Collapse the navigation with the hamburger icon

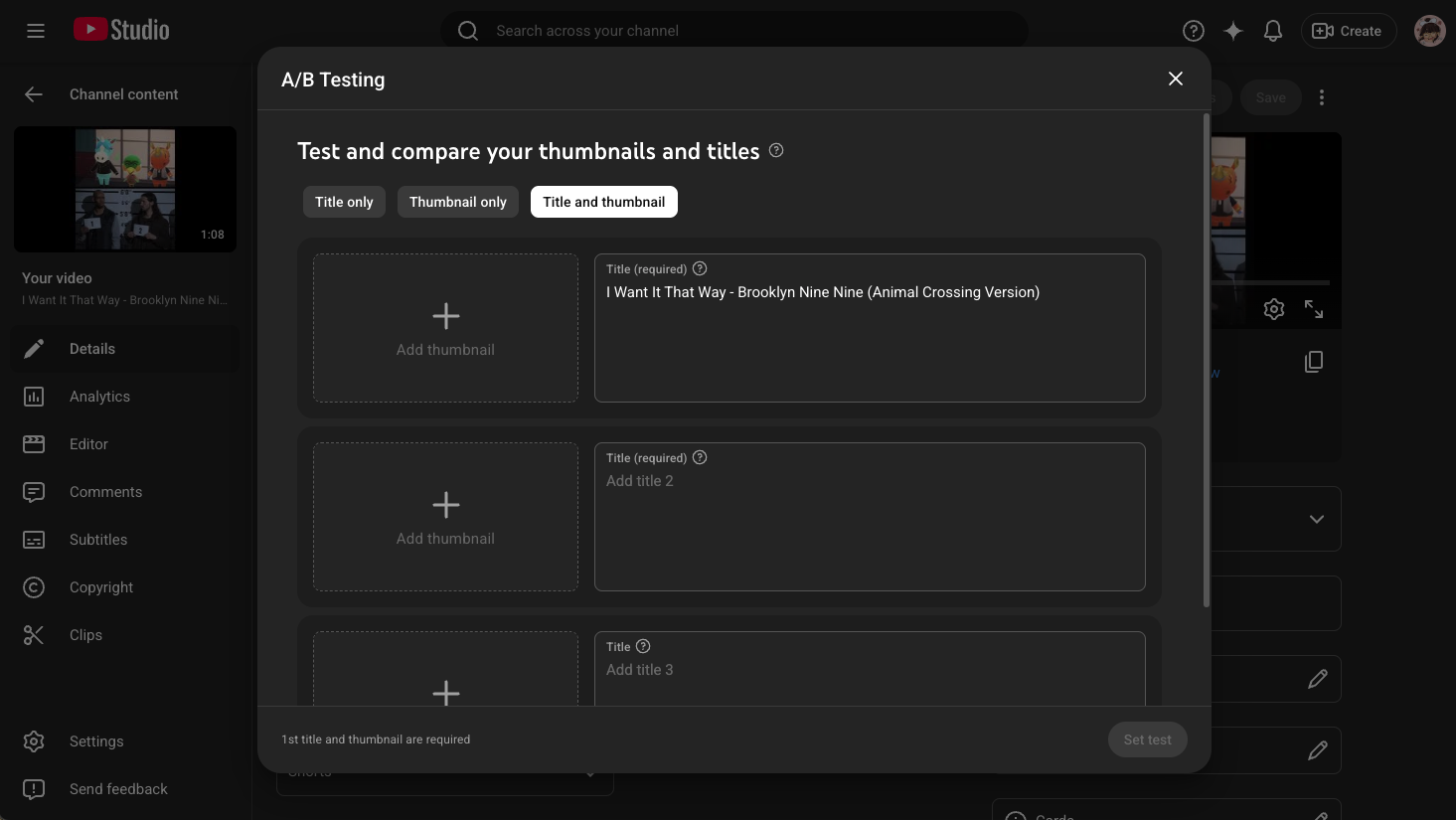pyautogui.click(x=36, y=31)
